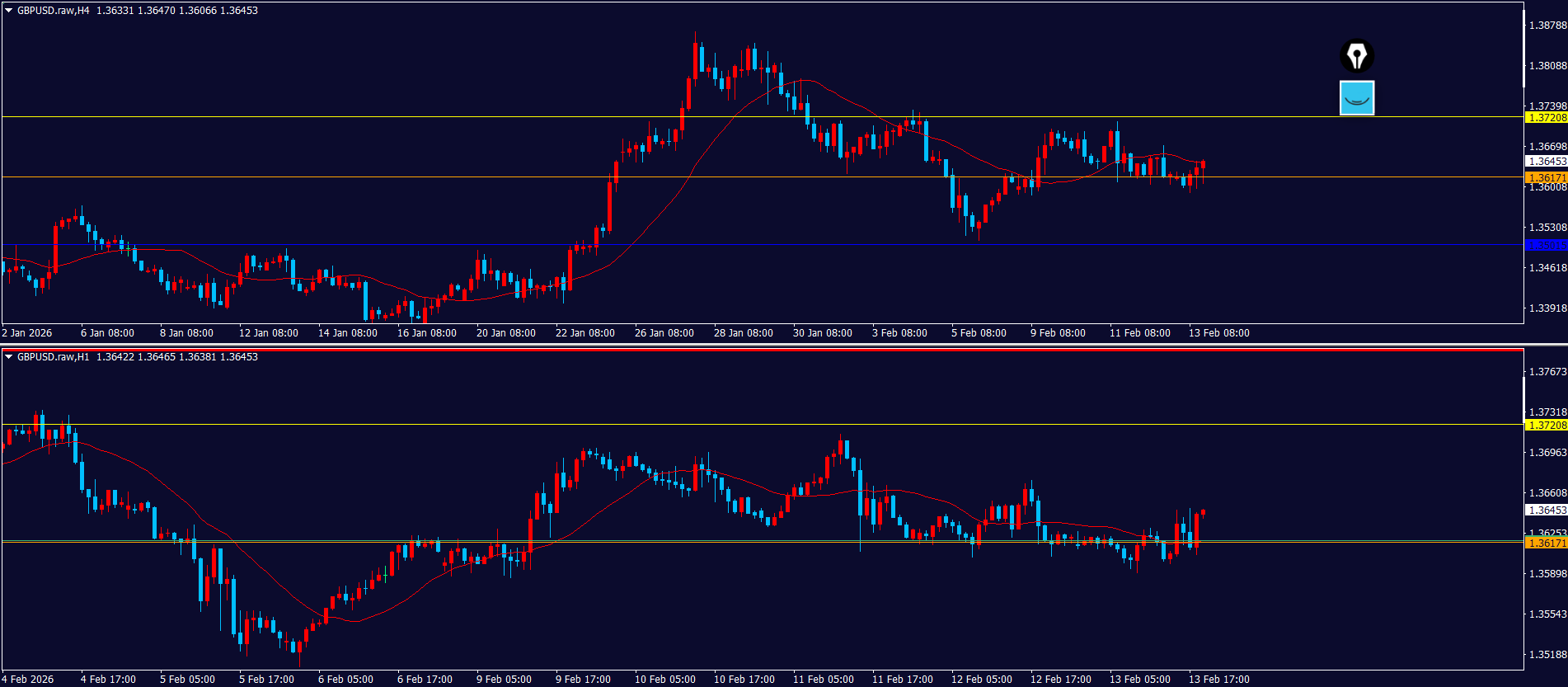Click the GBPUSD.raw,H1 chart title text
The height and width of the screenshot is (687, 1568).
[53, 357]
